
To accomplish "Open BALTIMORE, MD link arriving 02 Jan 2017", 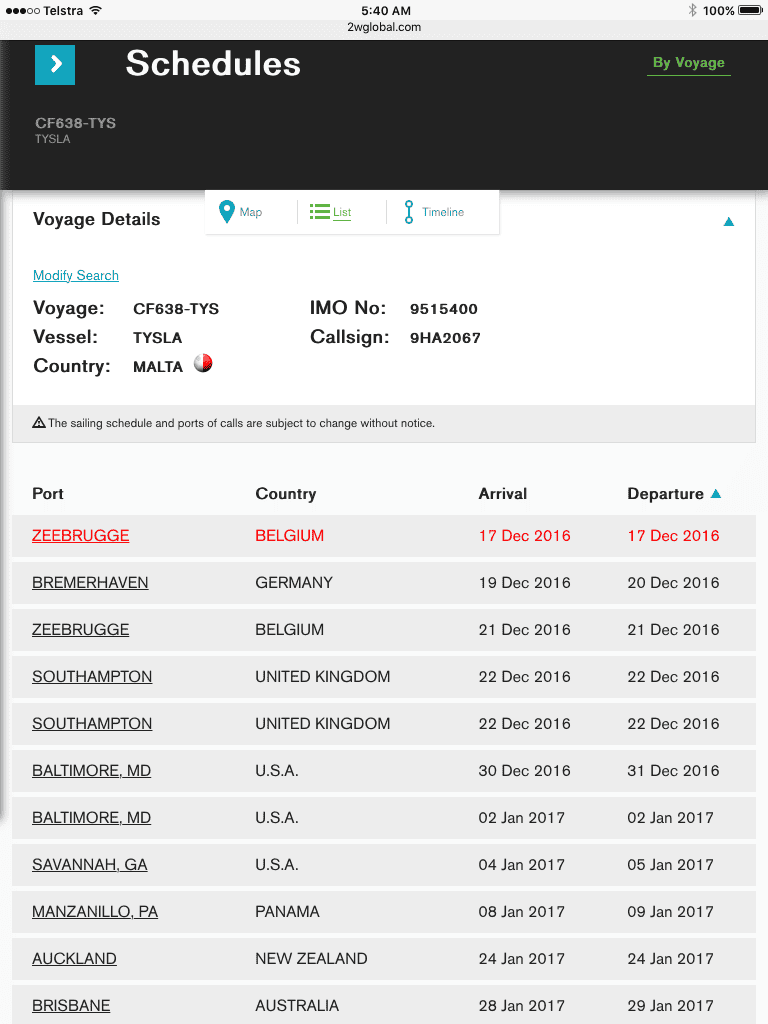I will 91,818.
